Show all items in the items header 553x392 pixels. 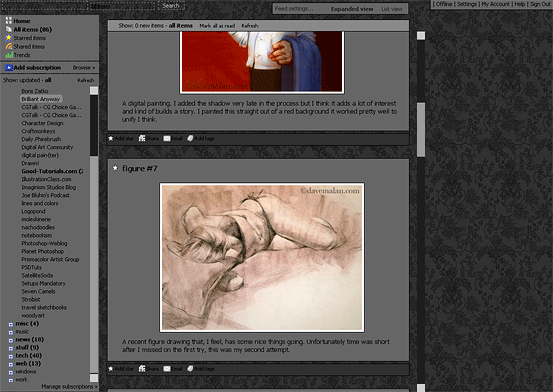coord(180,25)
